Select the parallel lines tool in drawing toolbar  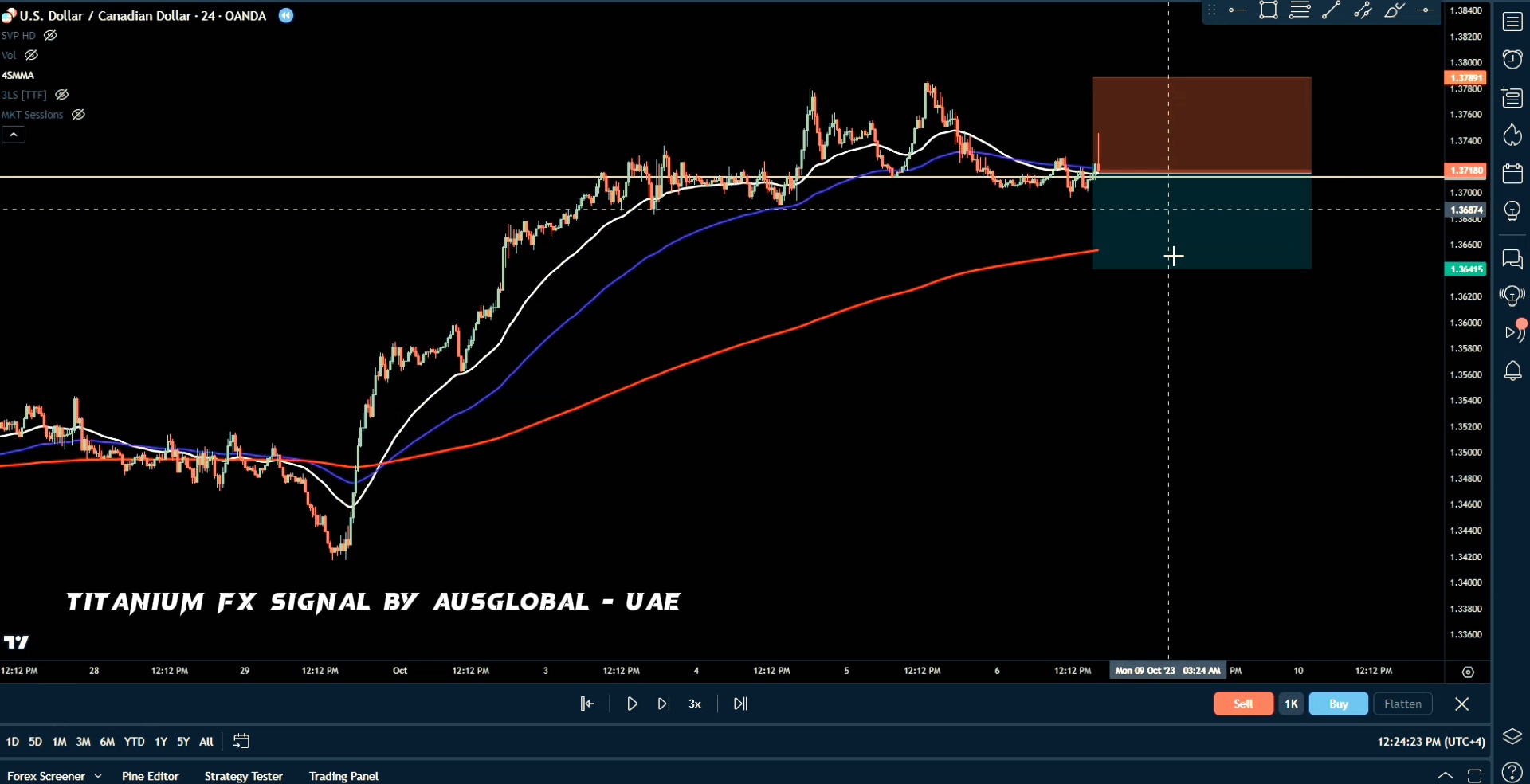pyautogui.click(x=1300, y=10)
